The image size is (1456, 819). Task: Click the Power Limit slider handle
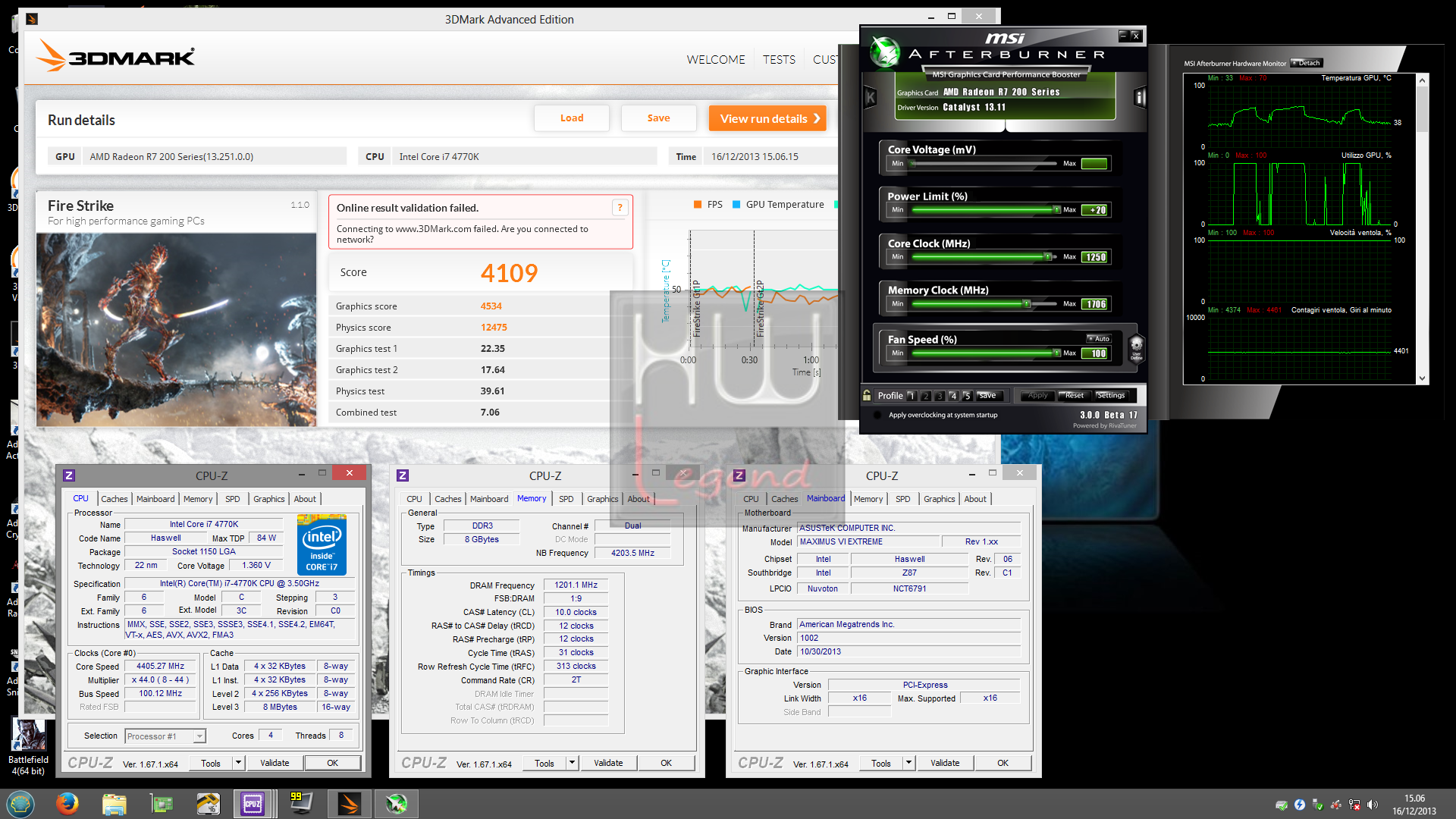pos(1056,210)
